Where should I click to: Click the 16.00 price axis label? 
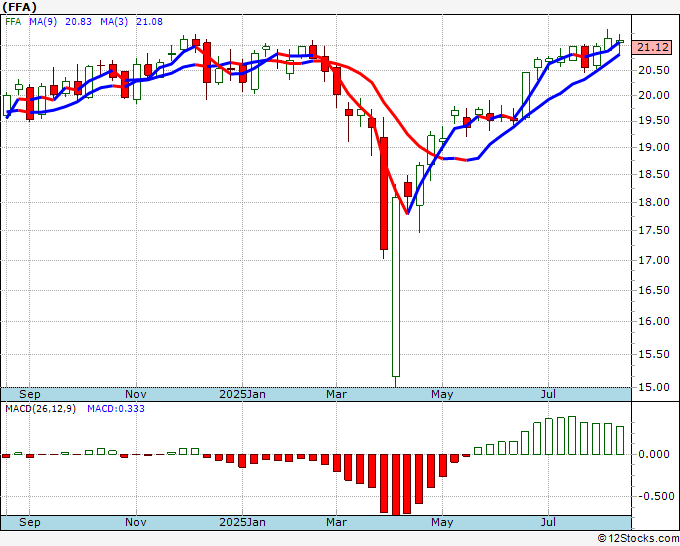[x=654, y=321]
